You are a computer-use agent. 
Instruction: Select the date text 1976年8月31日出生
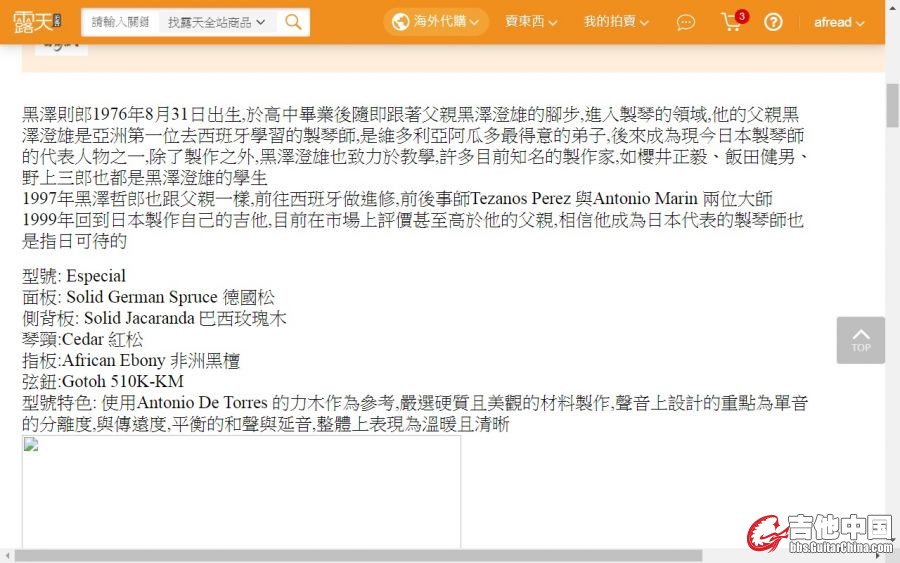(x=167, y=115)
